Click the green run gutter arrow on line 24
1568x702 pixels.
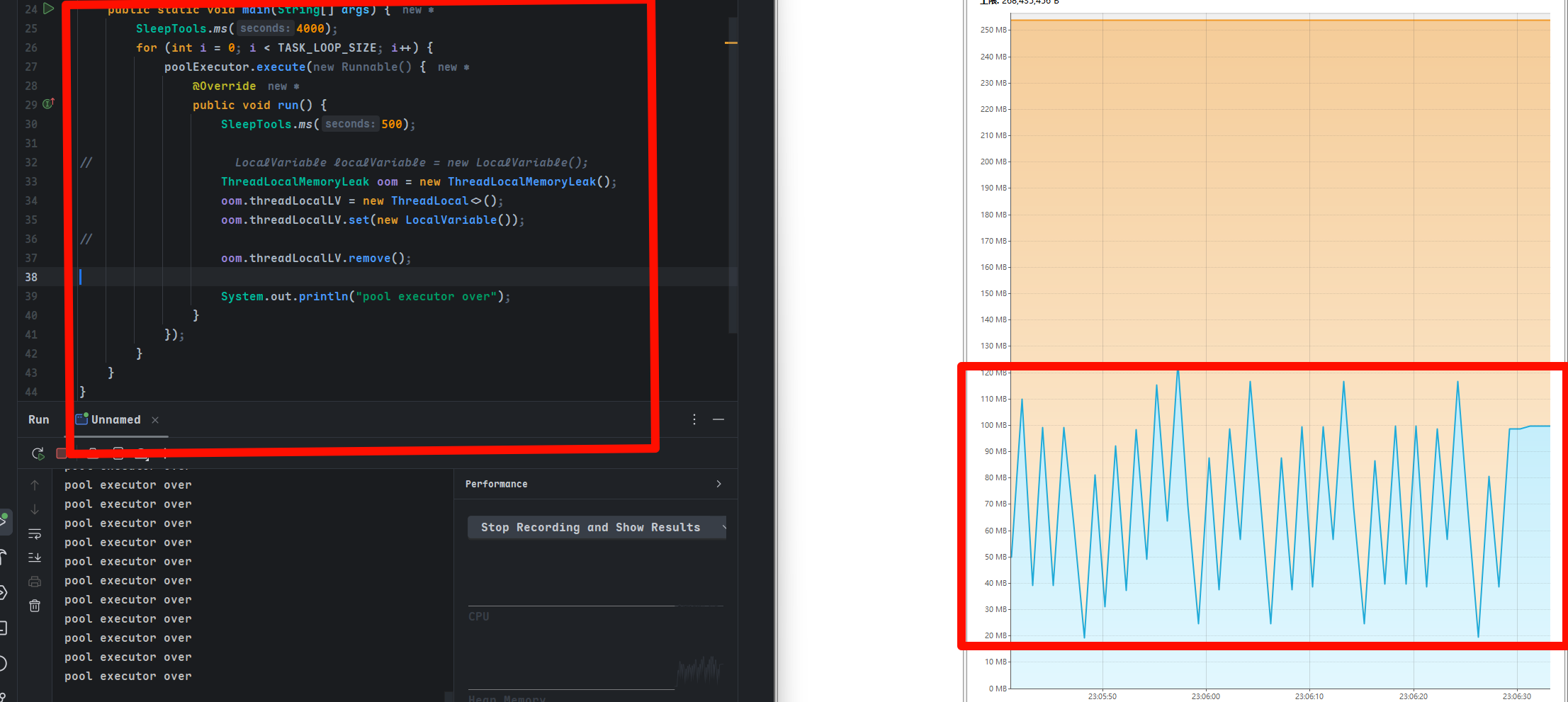(x=48, y=9)
